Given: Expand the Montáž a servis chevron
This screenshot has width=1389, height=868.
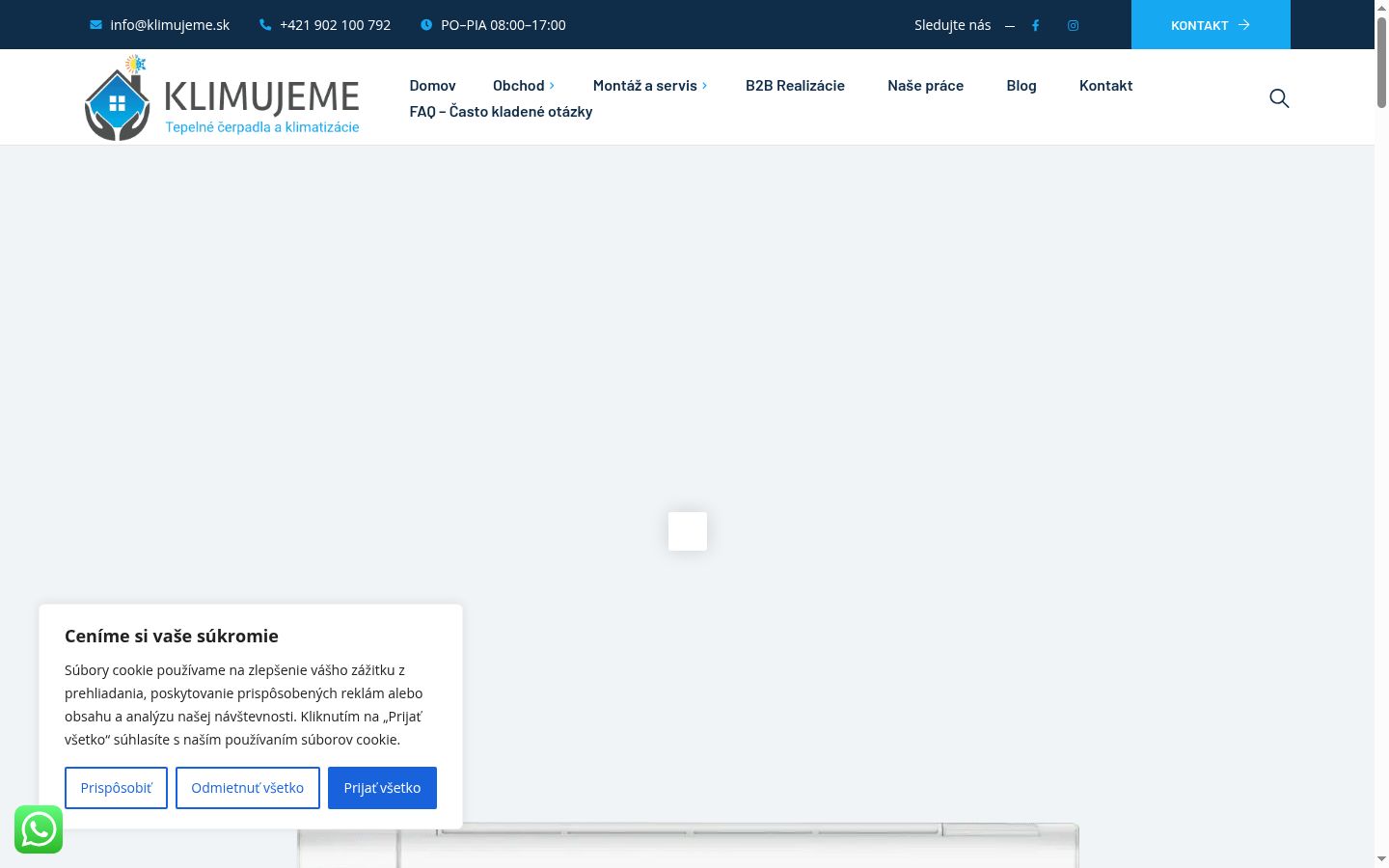Looking at the screenshot, I should click(704, 86).
